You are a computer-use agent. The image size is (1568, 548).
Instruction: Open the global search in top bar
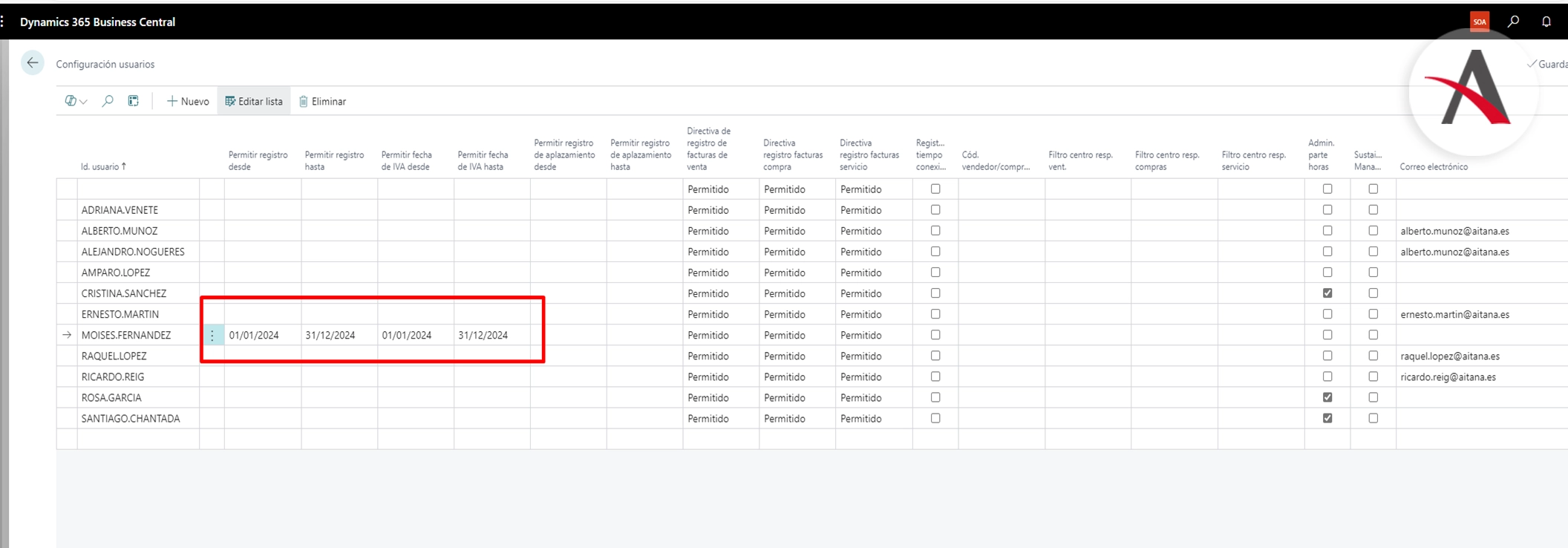pos(1513,22)
